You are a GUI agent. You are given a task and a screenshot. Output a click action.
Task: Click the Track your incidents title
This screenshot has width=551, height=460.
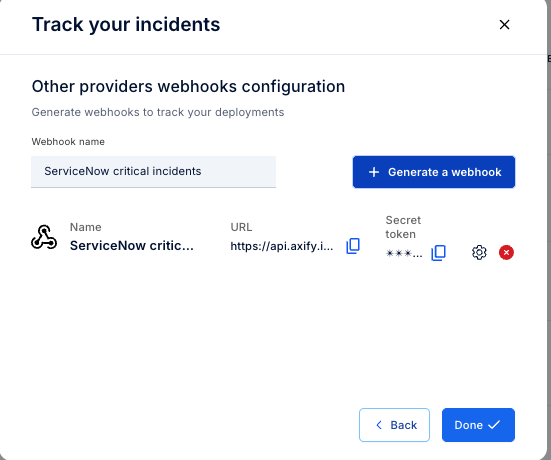coord(126,25)
